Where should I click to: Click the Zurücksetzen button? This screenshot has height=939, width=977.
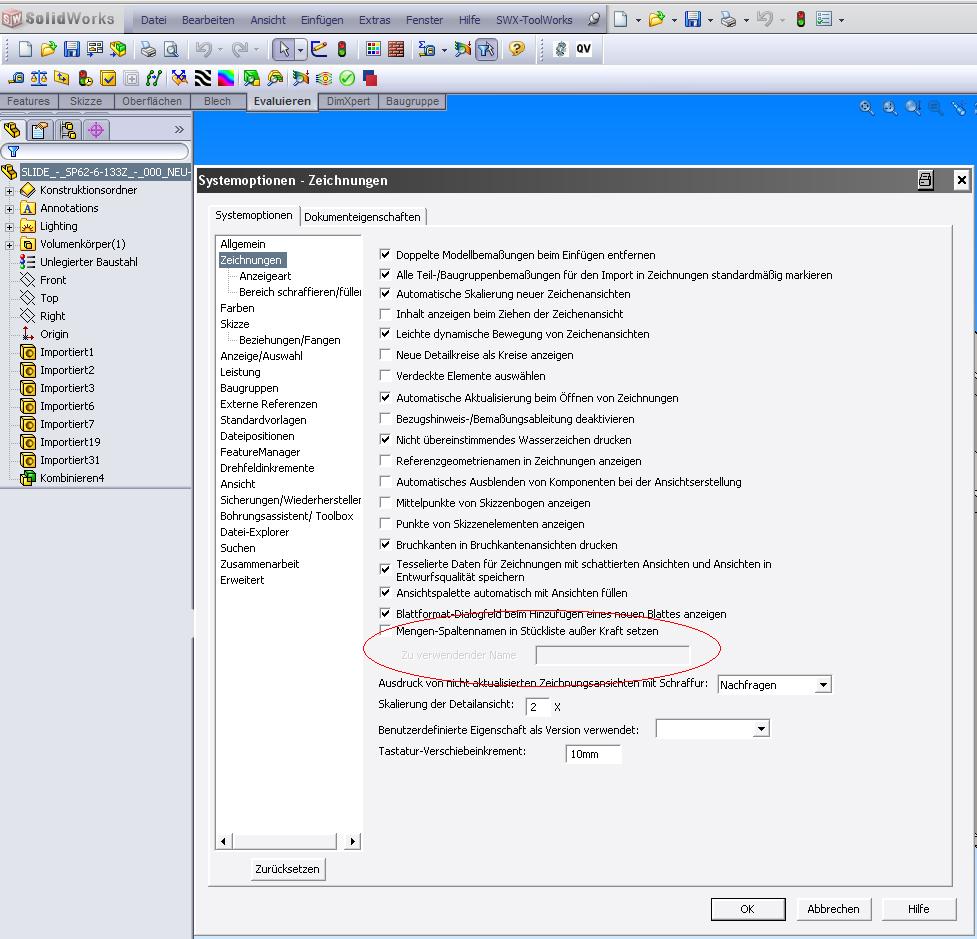pyautogui.click(x=287, y=869)
